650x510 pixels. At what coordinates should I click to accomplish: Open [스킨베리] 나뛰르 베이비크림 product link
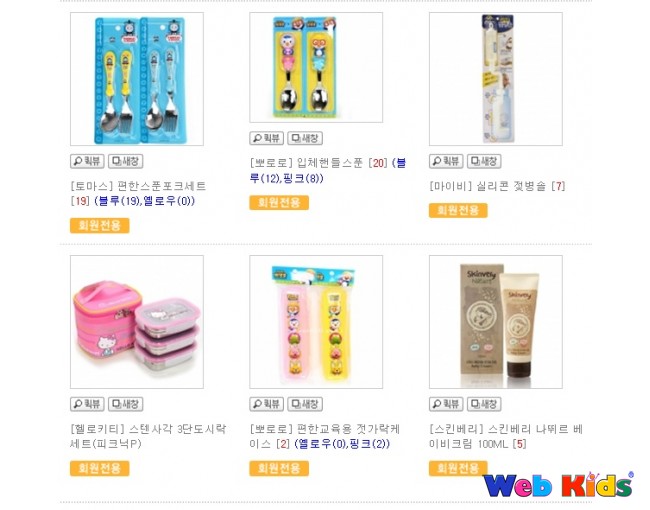[506, 436]
